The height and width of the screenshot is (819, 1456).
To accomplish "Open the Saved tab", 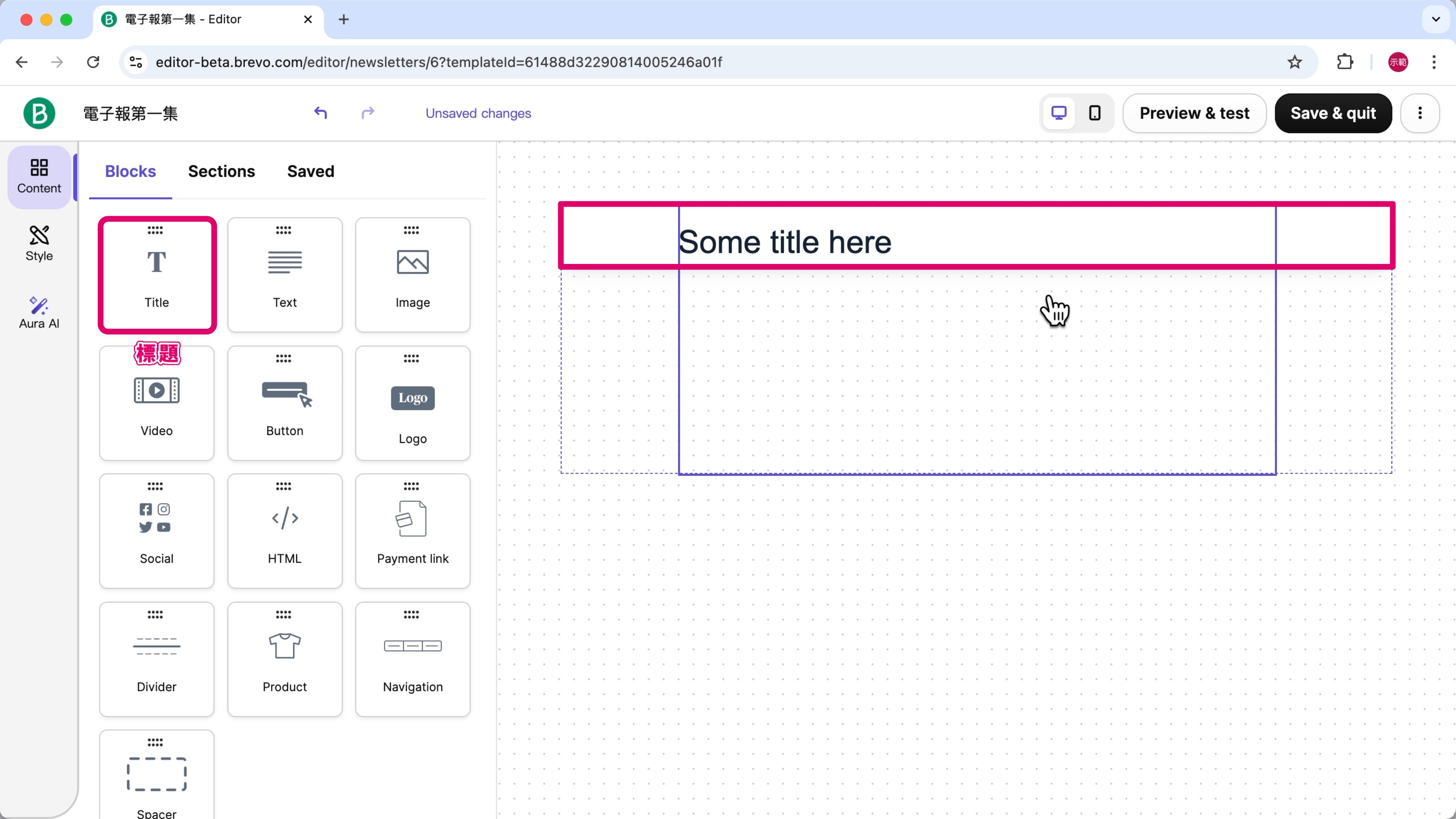I will click(310, 171).
